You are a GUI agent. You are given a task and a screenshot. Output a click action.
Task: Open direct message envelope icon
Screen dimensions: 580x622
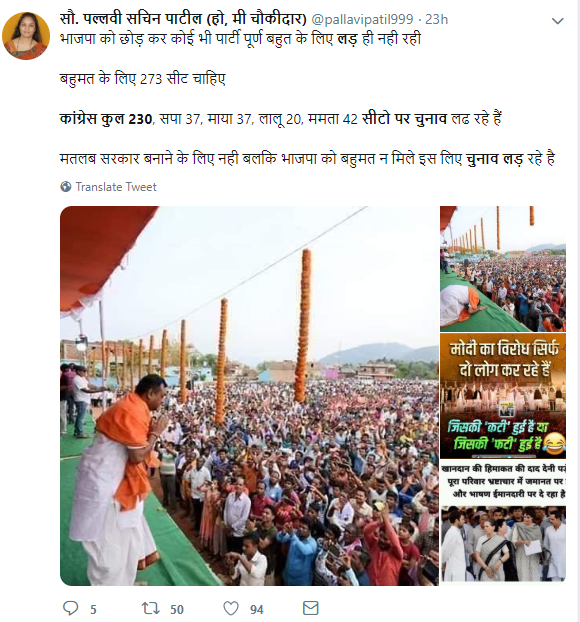[311, 608]
